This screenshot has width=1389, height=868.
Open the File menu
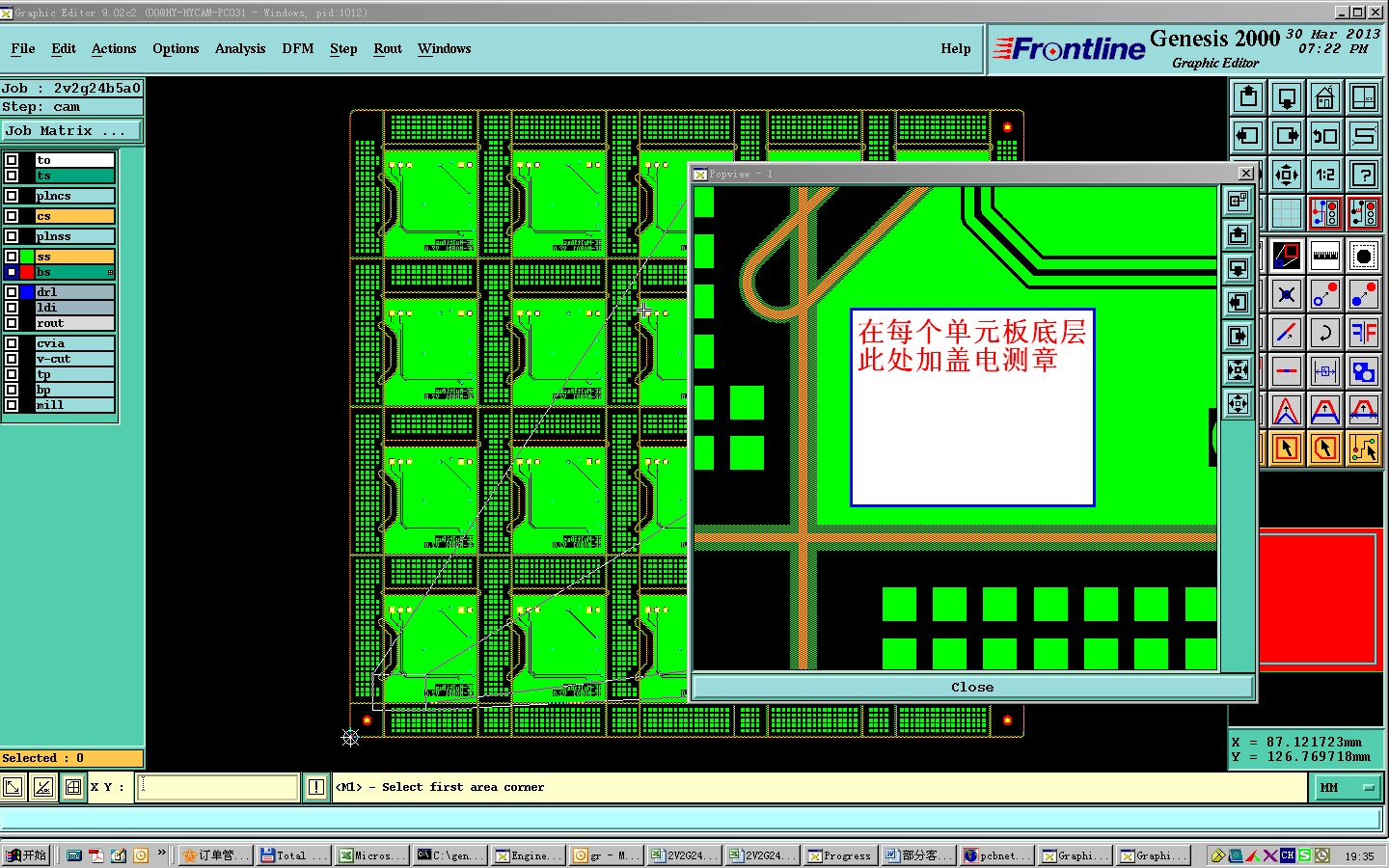[23, 49]
